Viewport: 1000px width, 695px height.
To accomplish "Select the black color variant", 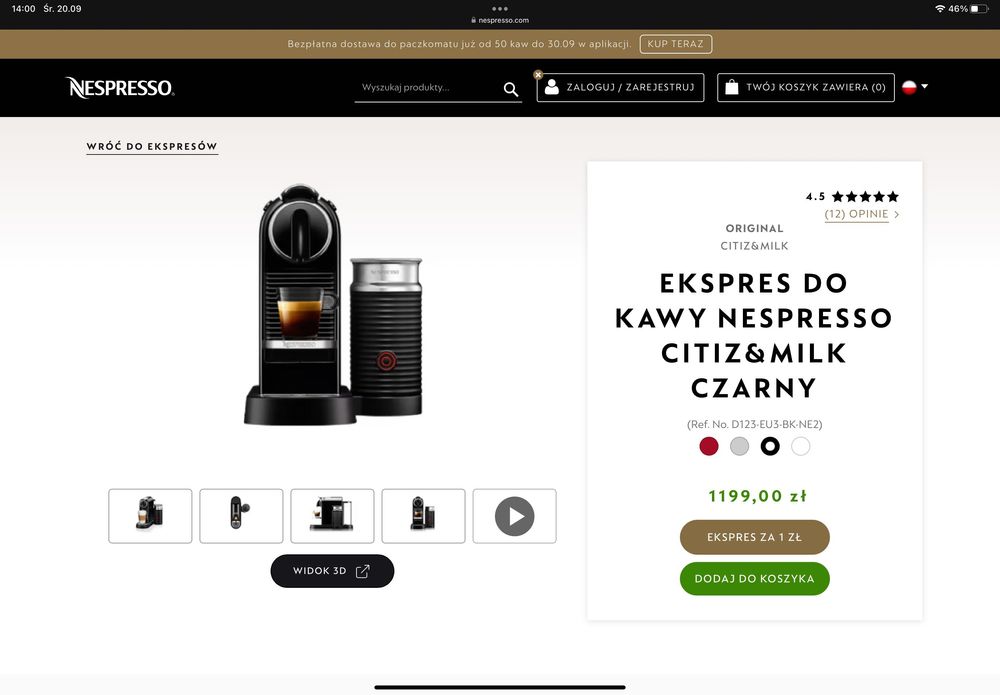I will click(770, 446).
